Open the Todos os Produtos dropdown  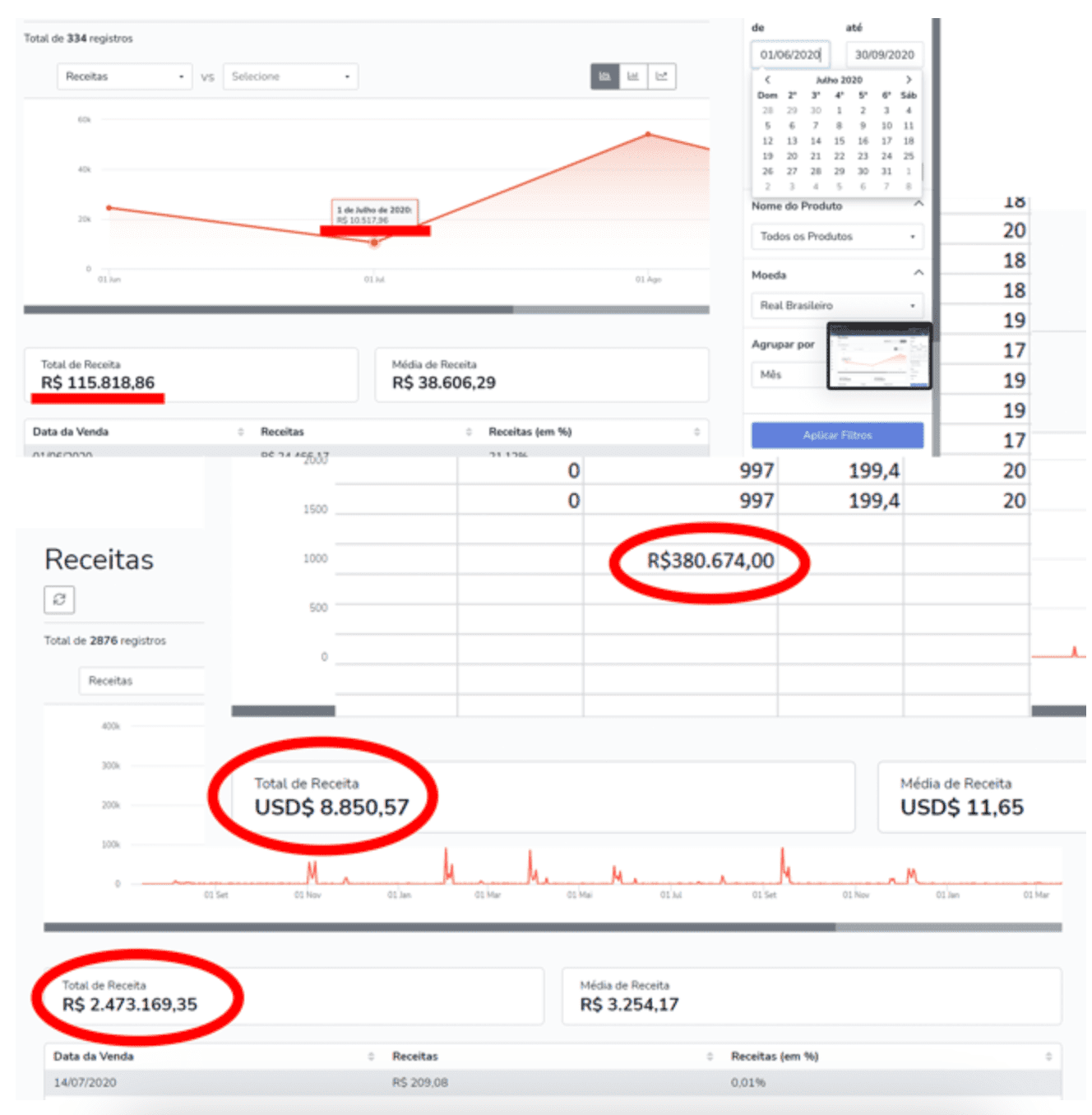coord(836,237)
